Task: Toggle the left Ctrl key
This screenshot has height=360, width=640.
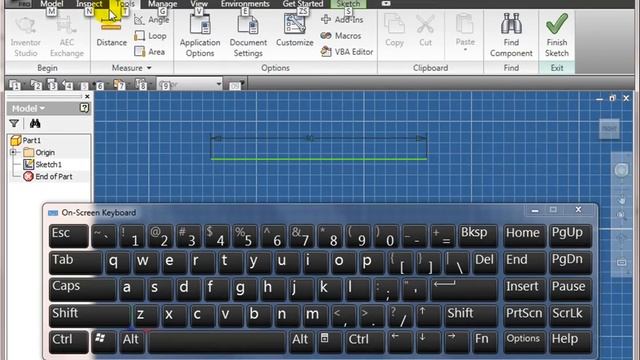Action: tap(69, 342)
